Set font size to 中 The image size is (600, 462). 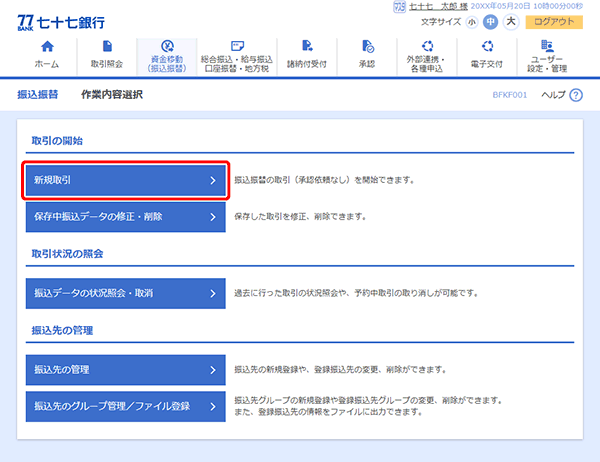point(491,22)
